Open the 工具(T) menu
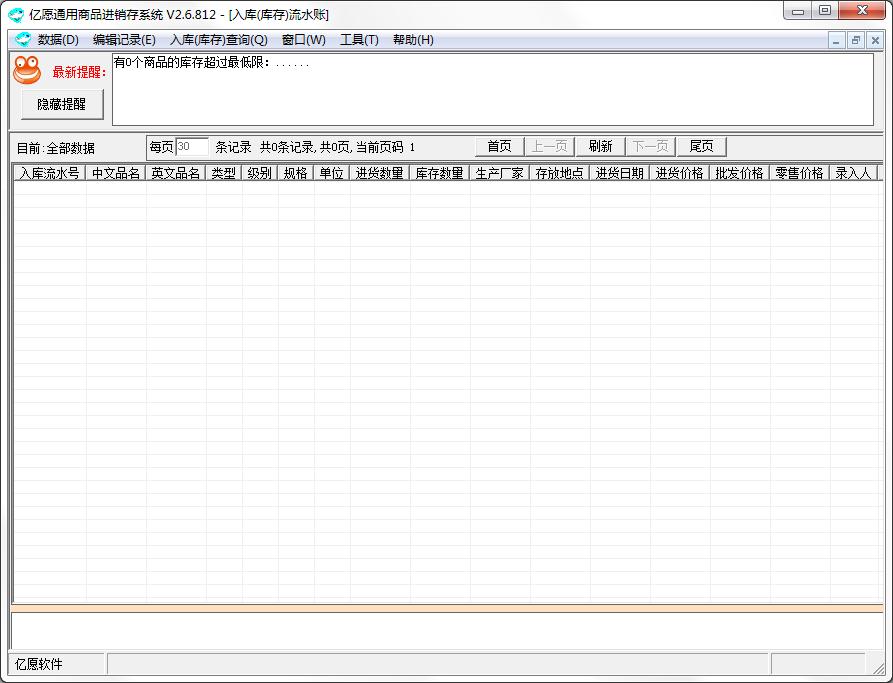The image size is (893, 683). coord(359,40)
